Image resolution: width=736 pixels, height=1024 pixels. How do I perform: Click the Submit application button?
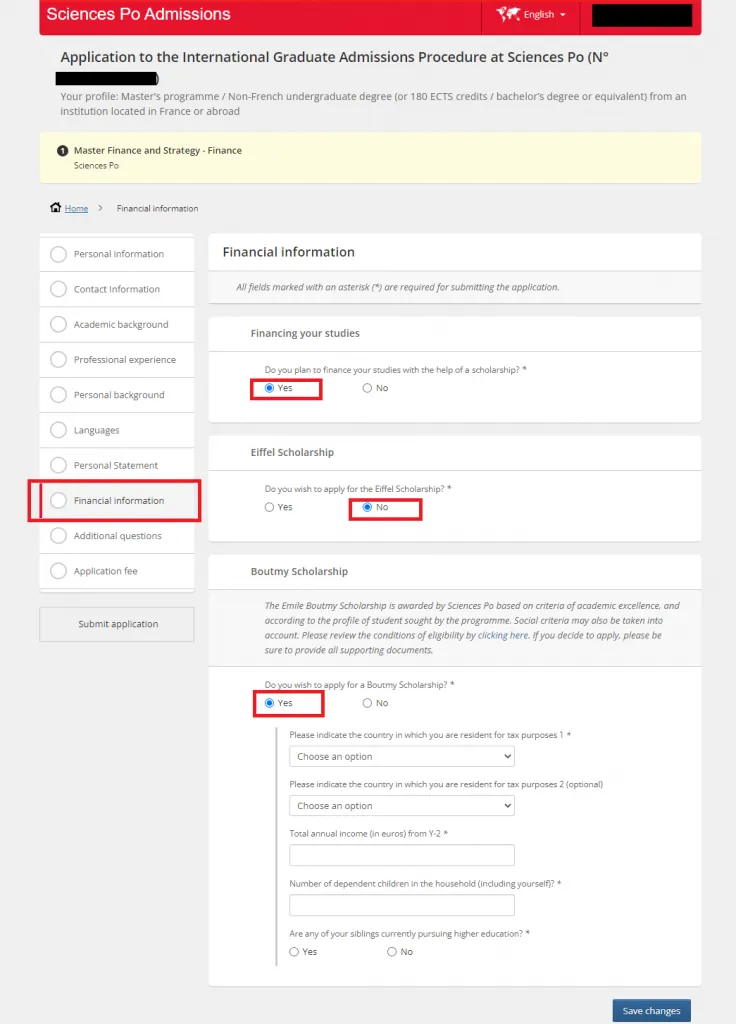(x=117, y=624)
